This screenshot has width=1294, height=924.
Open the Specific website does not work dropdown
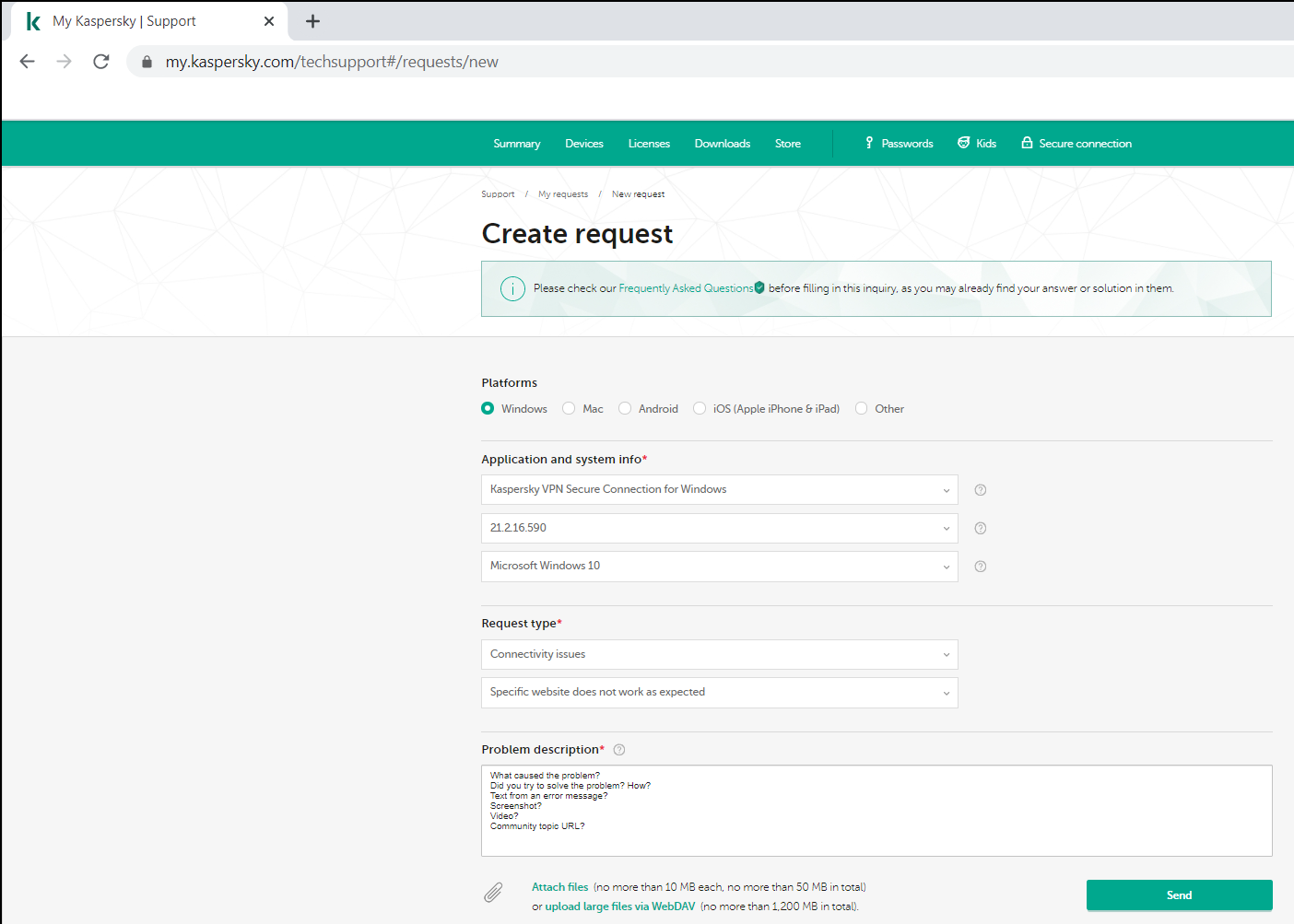click(720, 693)
